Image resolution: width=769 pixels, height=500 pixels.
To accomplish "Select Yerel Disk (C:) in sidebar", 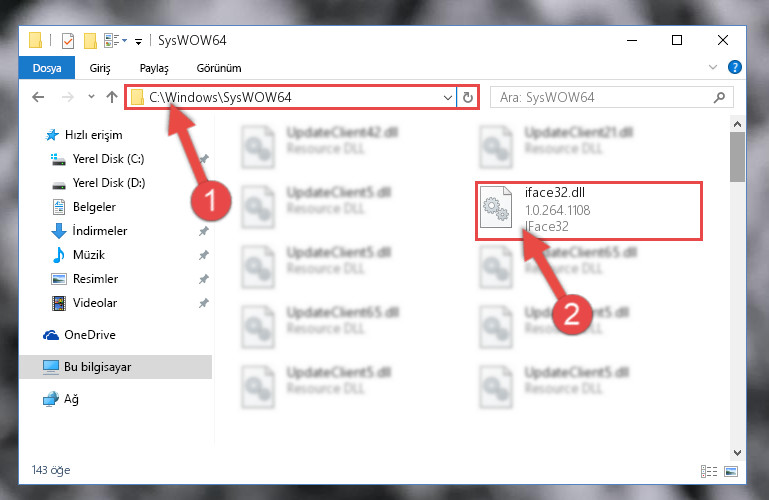I will (x=108, y=159).
